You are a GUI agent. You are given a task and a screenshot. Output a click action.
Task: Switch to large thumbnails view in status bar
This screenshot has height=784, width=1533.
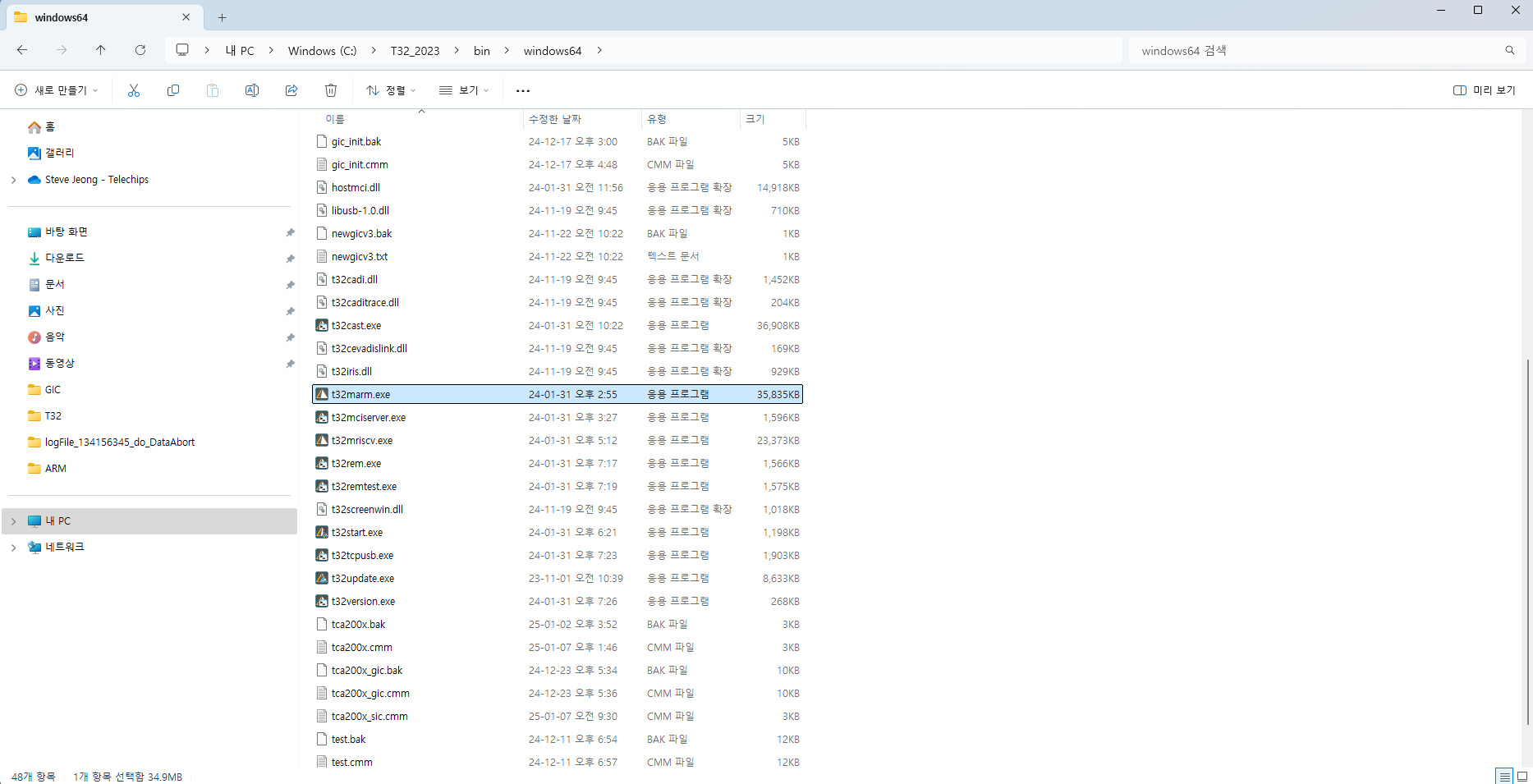(x=1522, y=776)
